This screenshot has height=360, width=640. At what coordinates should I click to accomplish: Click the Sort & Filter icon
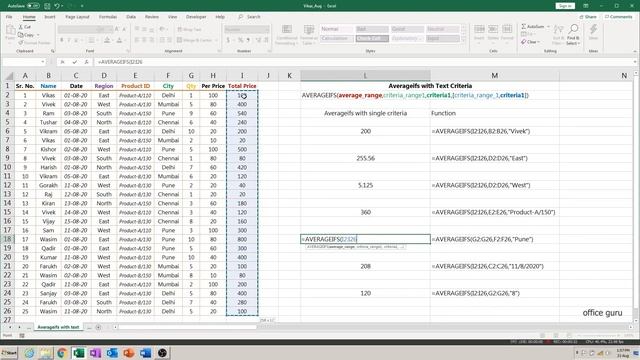558,30
